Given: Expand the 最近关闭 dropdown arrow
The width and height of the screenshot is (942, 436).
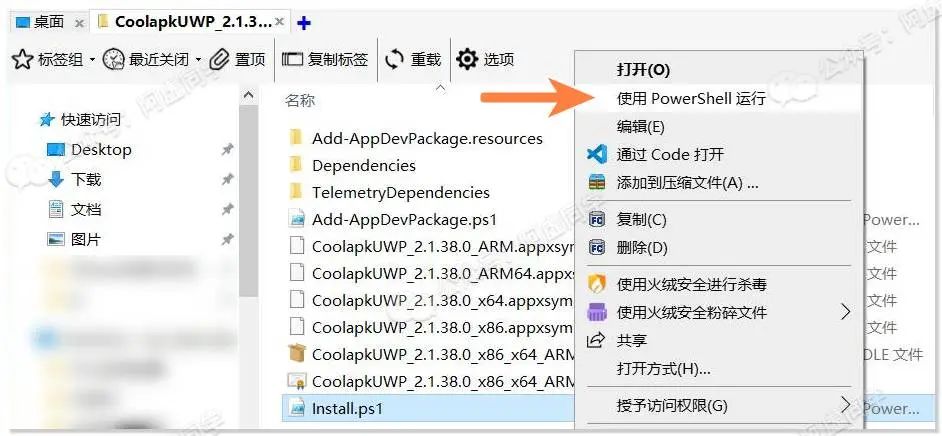Looking at the screenshot, I should point(198,60).
